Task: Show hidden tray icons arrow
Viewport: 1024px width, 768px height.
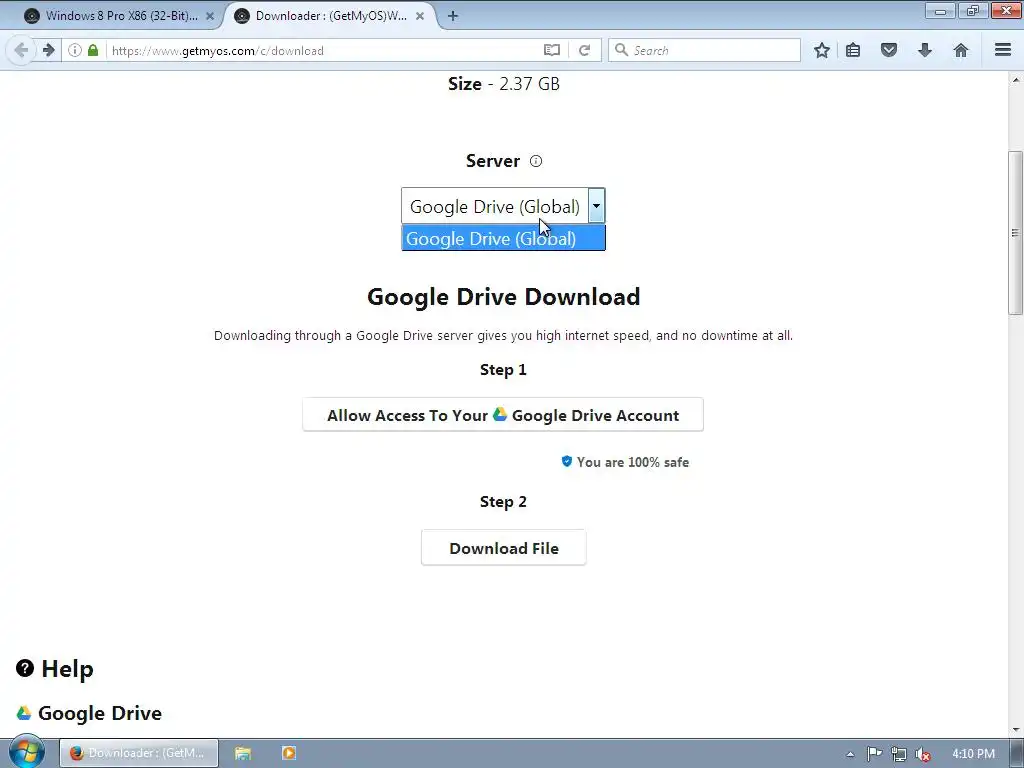Action: [850, 754]
